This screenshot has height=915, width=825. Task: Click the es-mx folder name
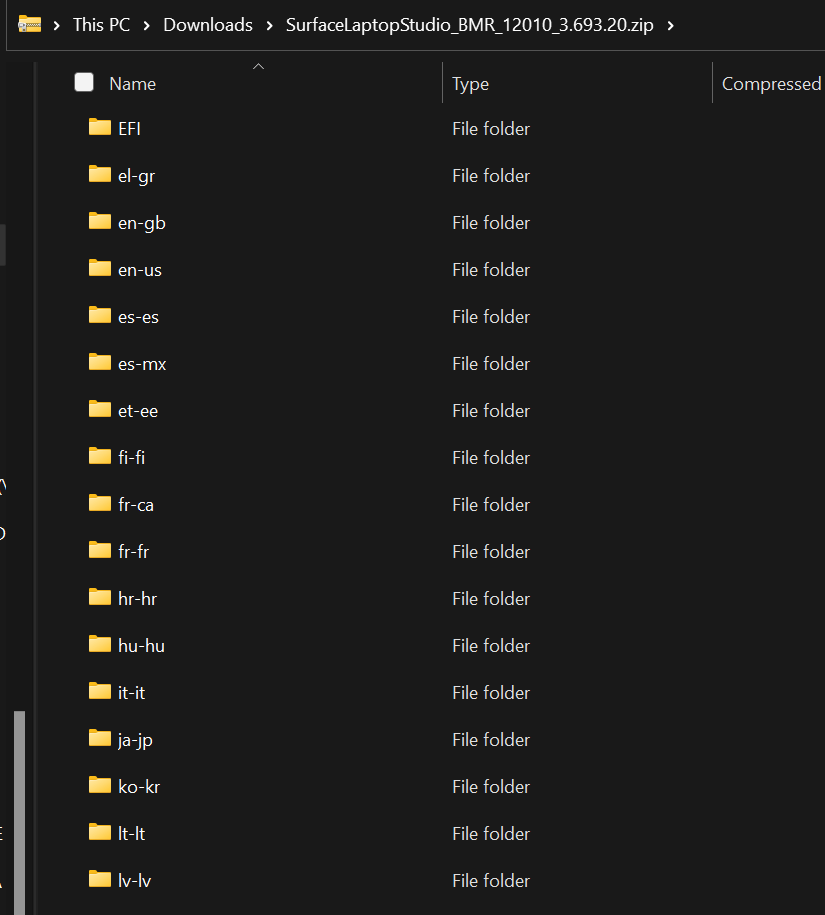142,364
